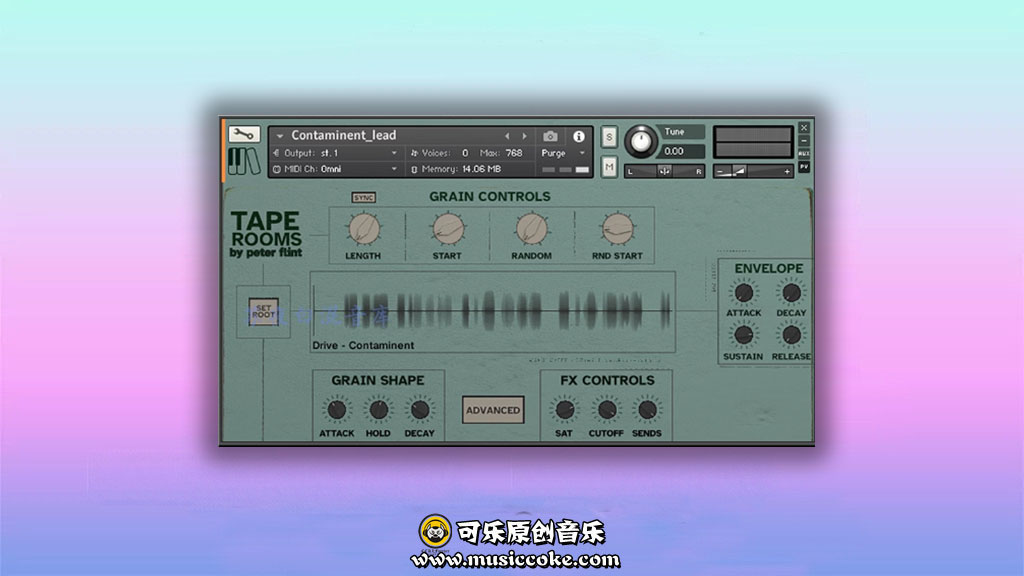The image size is (1024, 576).
Task: Toggle the PV button
Action: [x=804, y=167]
